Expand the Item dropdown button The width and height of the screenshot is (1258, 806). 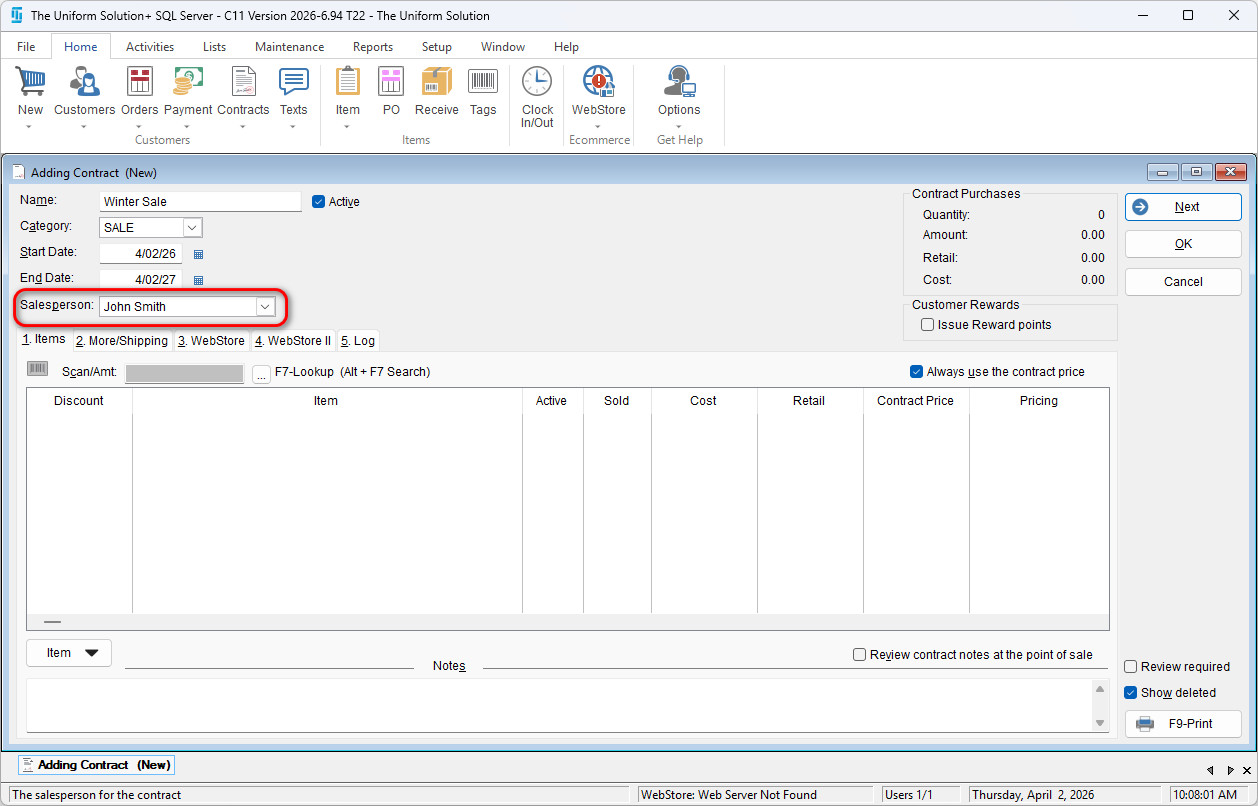(69, 653)
